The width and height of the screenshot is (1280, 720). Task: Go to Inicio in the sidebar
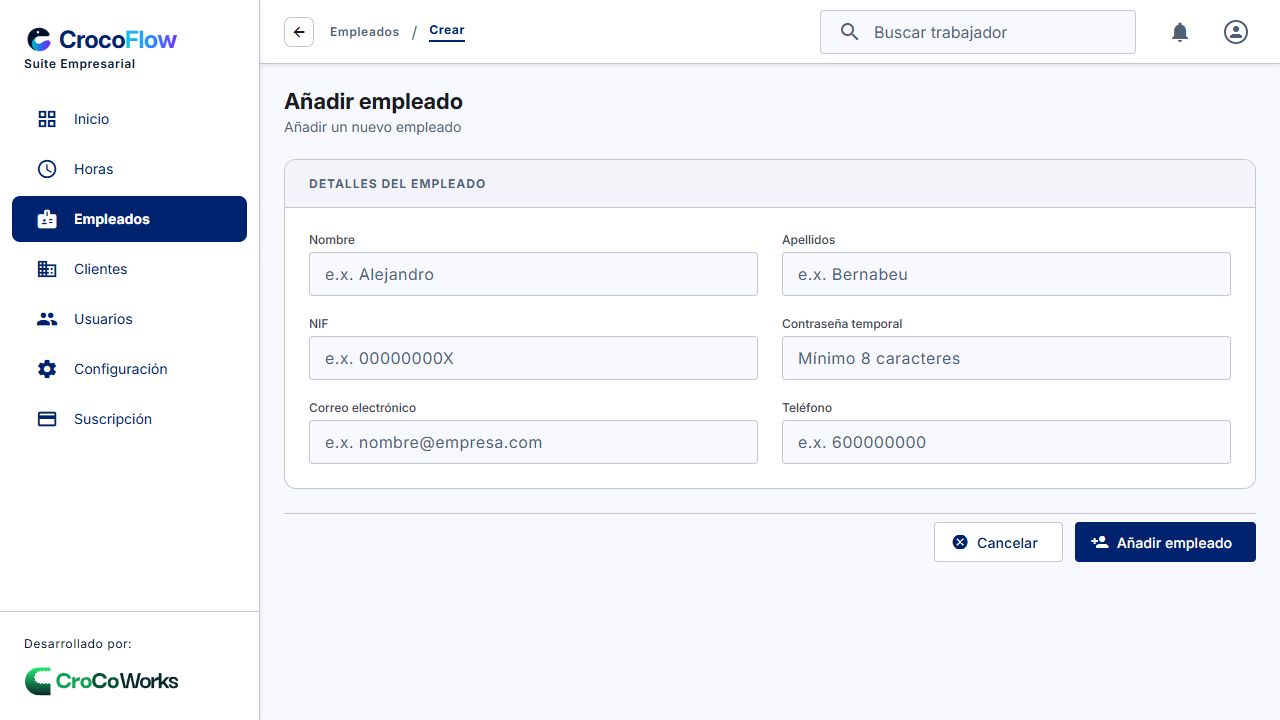pyautogui.click(x=129, y=119)
